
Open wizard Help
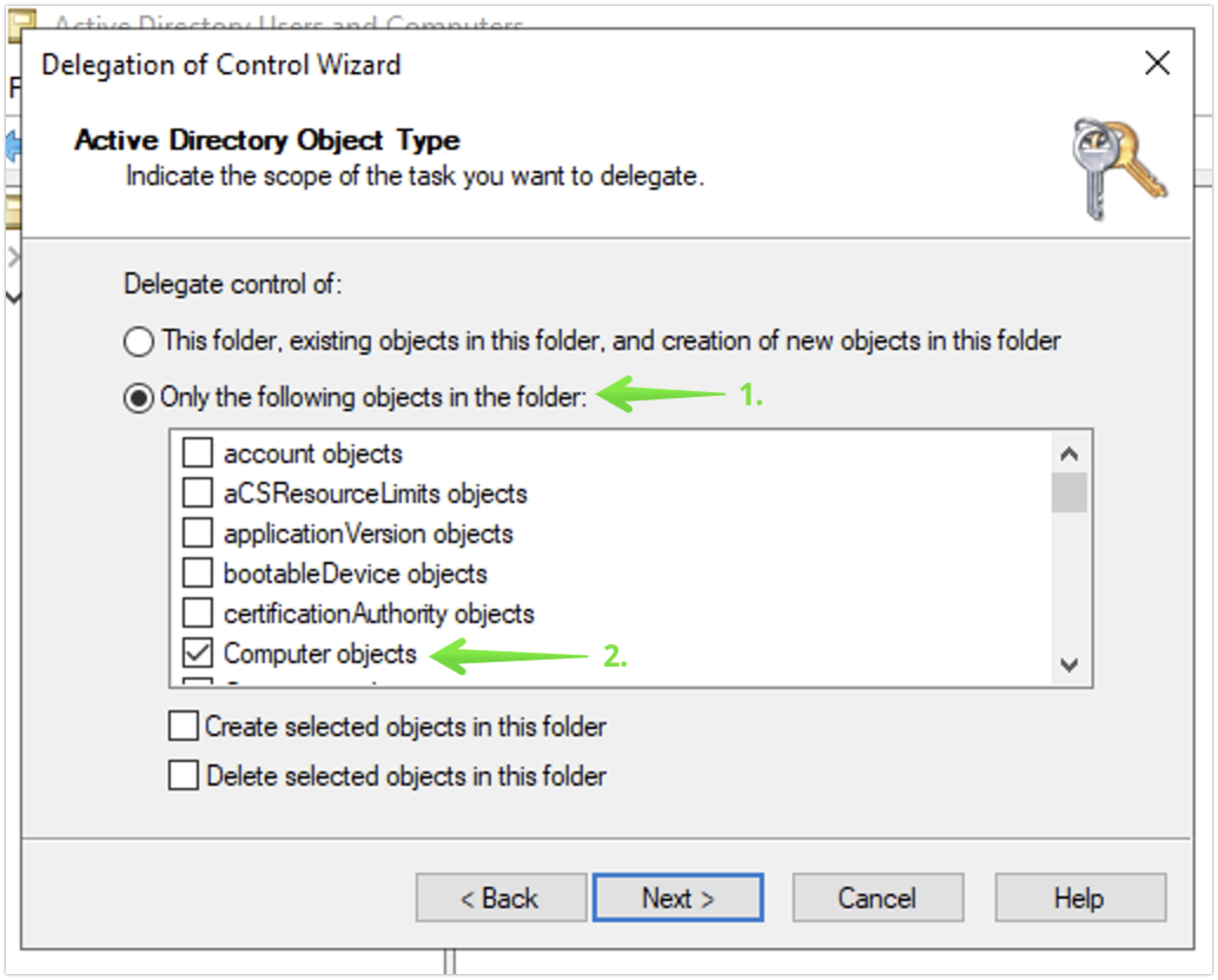coord(1080,898)
